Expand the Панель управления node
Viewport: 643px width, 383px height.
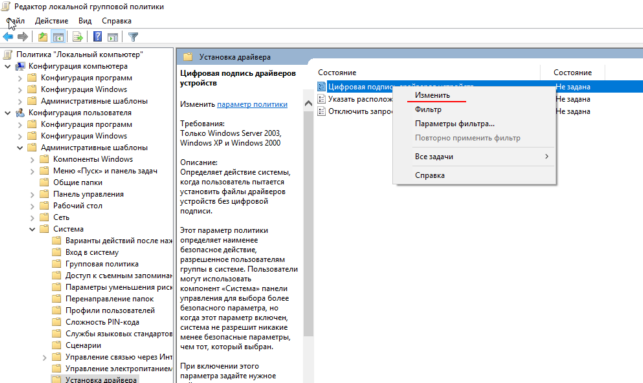(x=32, y=194)
